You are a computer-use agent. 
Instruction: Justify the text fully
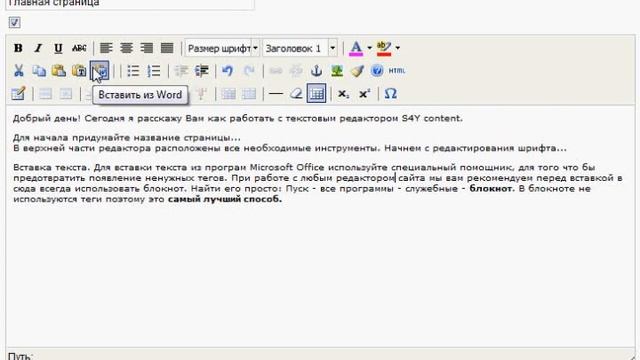167,48
